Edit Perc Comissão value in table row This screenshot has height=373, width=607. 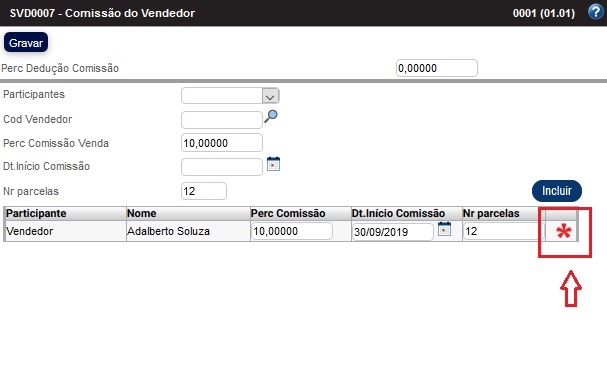coord(292,231)
